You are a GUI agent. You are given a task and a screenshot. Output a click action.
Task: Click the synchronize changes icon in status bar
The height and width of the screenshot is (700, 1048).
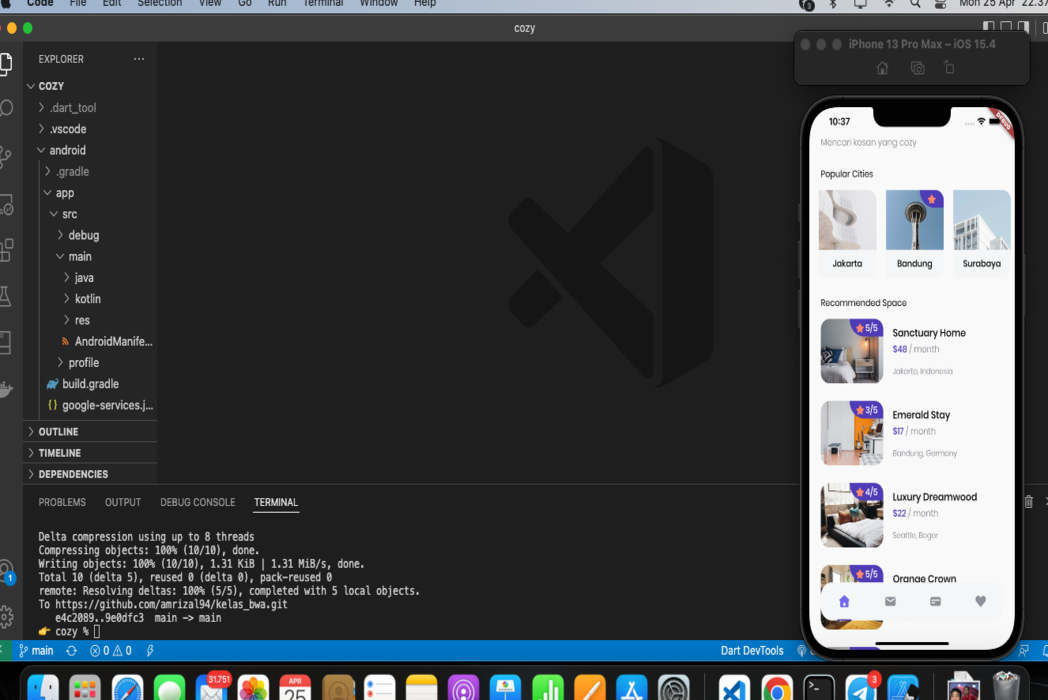[72, 651]
